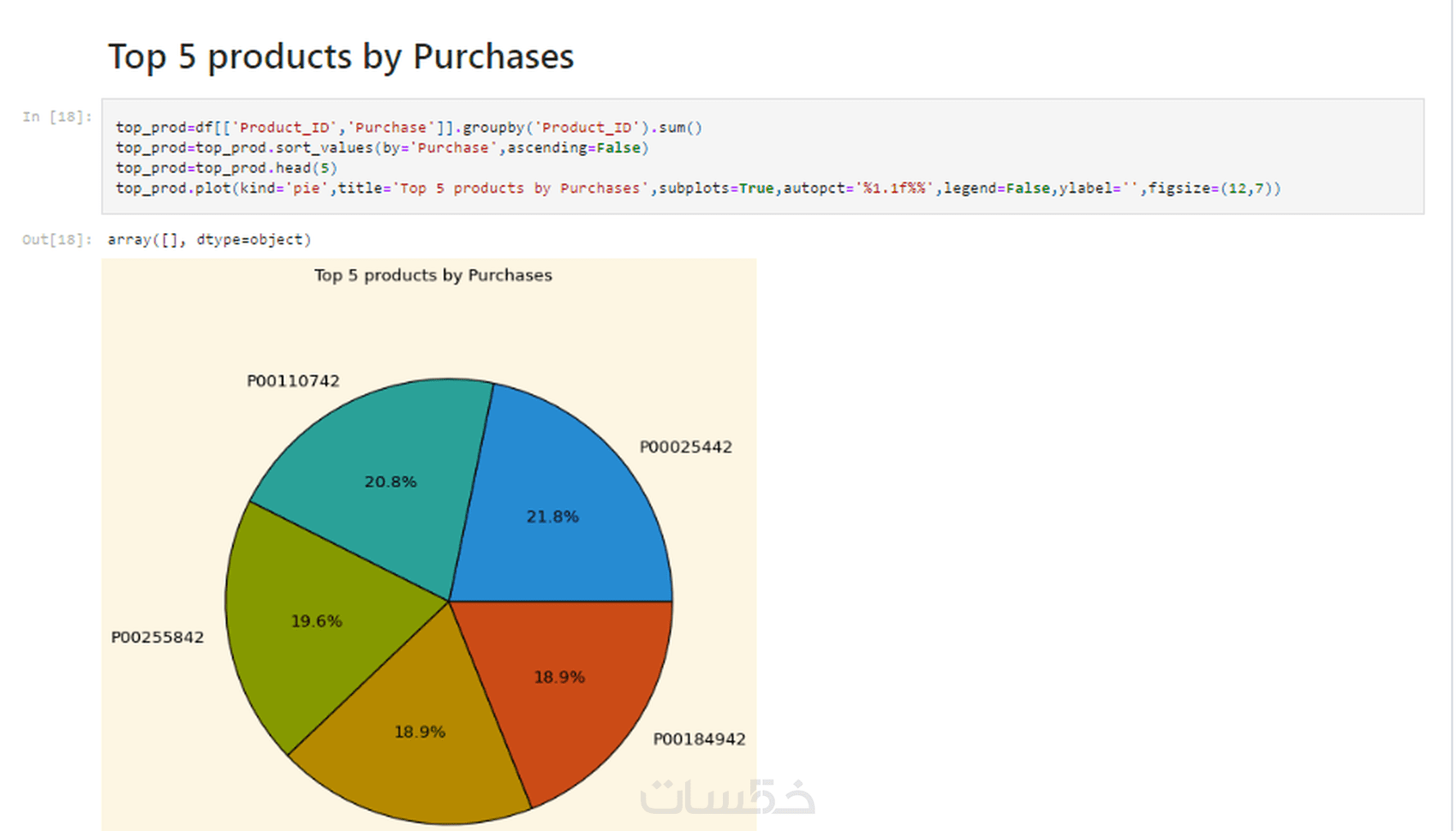Click the P00110742 pie label
Screen dimensions: 1456x831
293,381
